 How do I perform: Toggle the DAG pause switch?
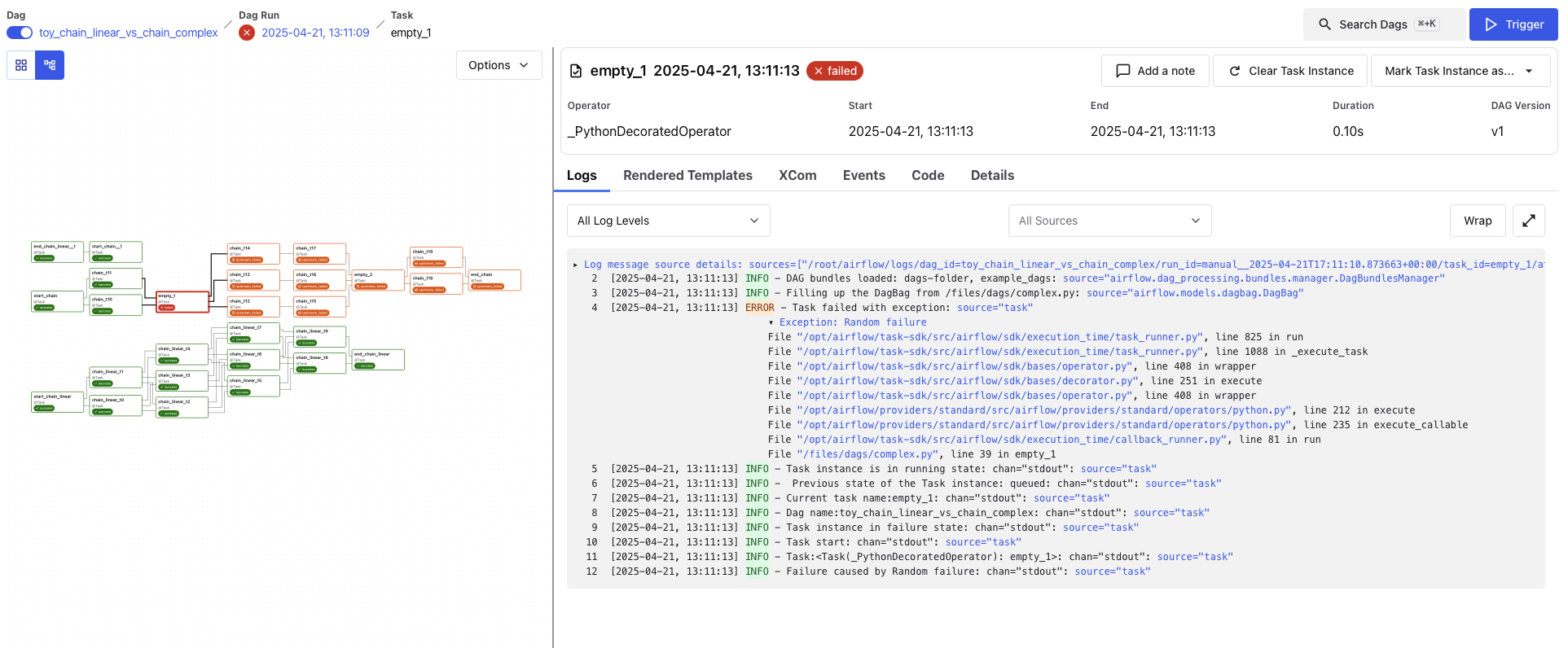coord(20,33)
